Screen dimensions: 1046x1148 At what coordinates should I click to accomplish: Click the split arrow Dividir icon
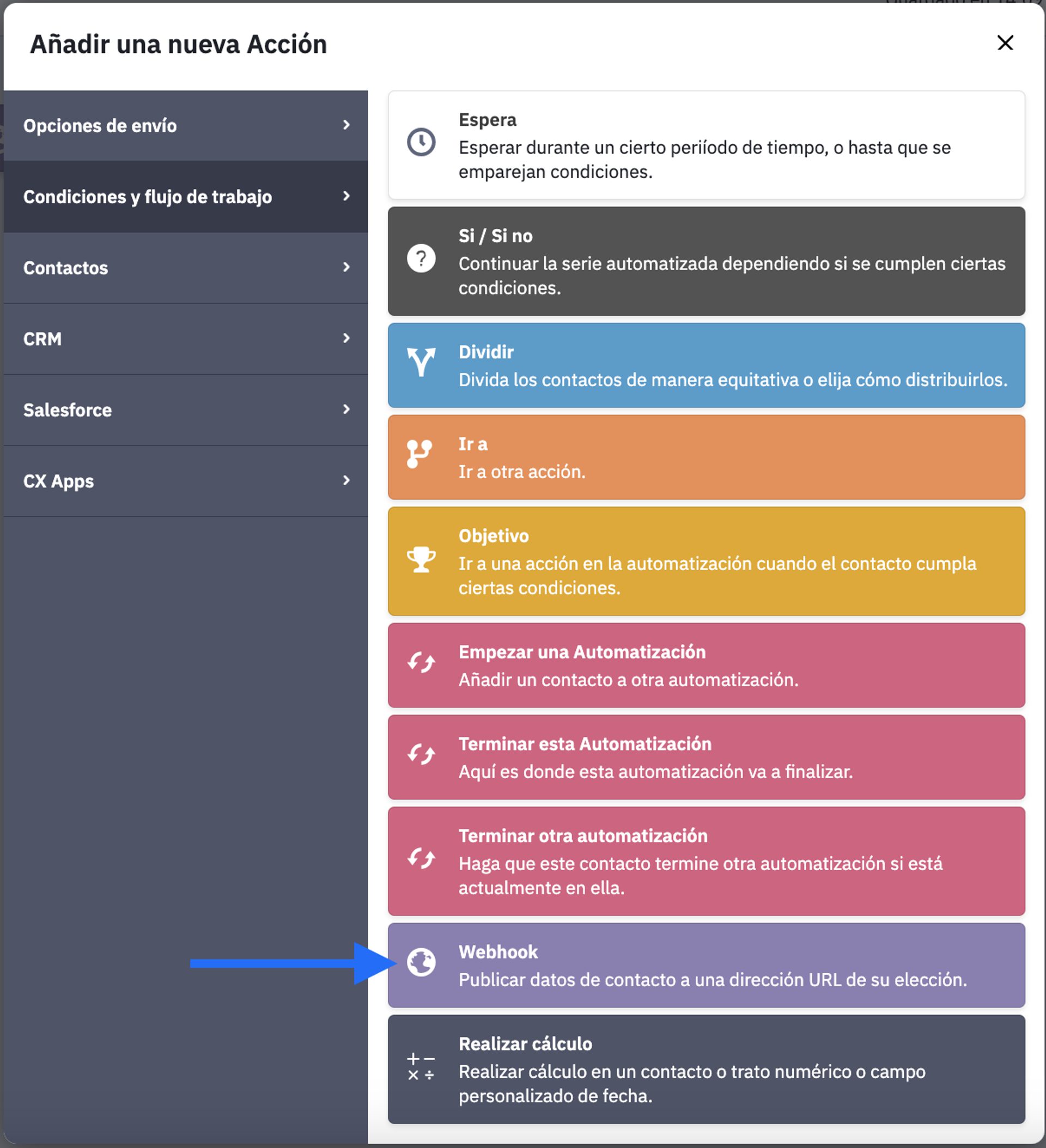421,362
